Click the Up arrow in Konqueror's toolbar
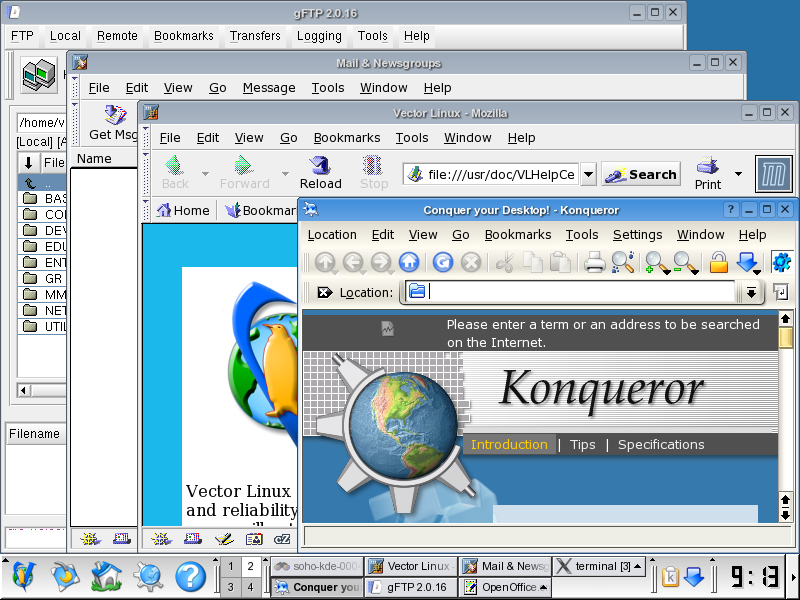 (x=325, y=263)
